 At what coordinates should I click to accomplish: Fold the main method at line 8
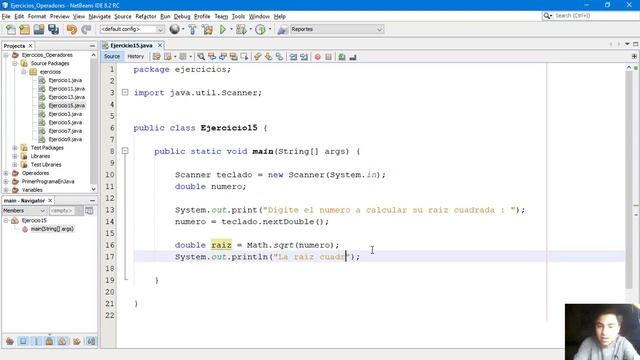coord(125,151)
